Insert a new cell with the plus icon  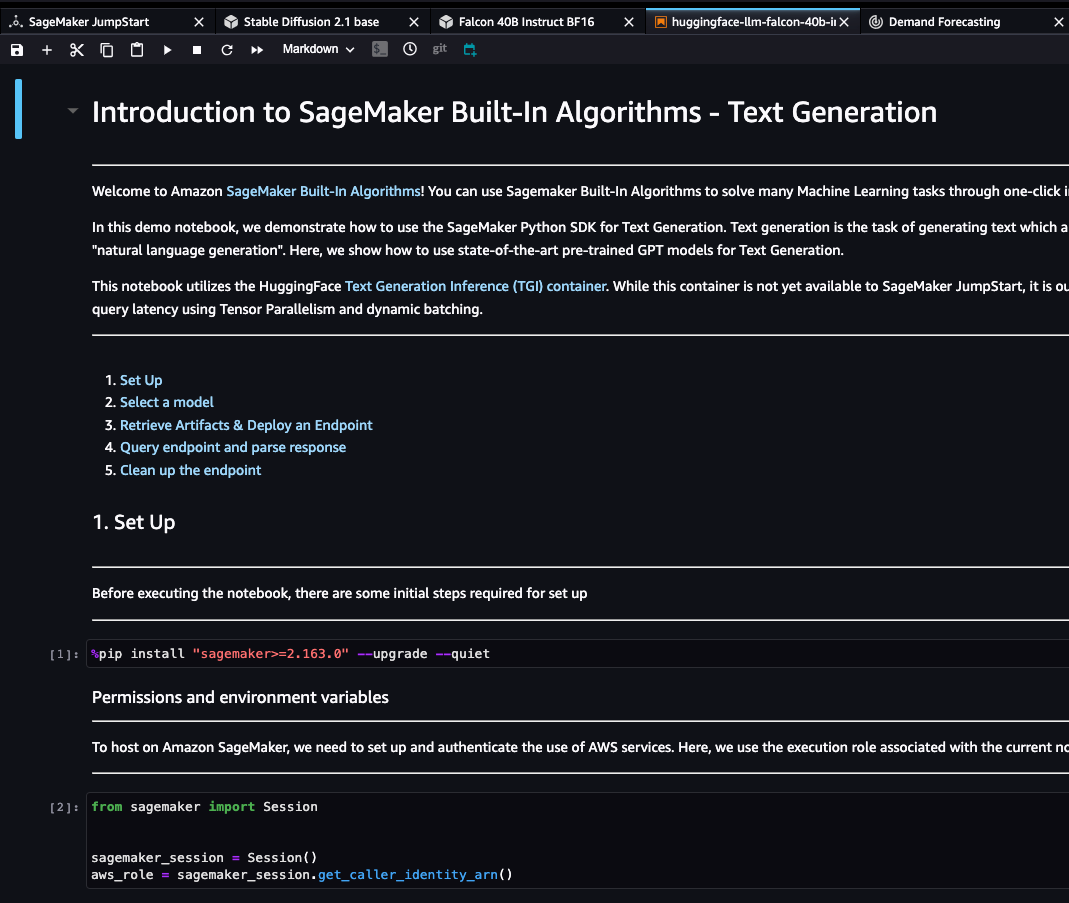[x=46, y=50]
